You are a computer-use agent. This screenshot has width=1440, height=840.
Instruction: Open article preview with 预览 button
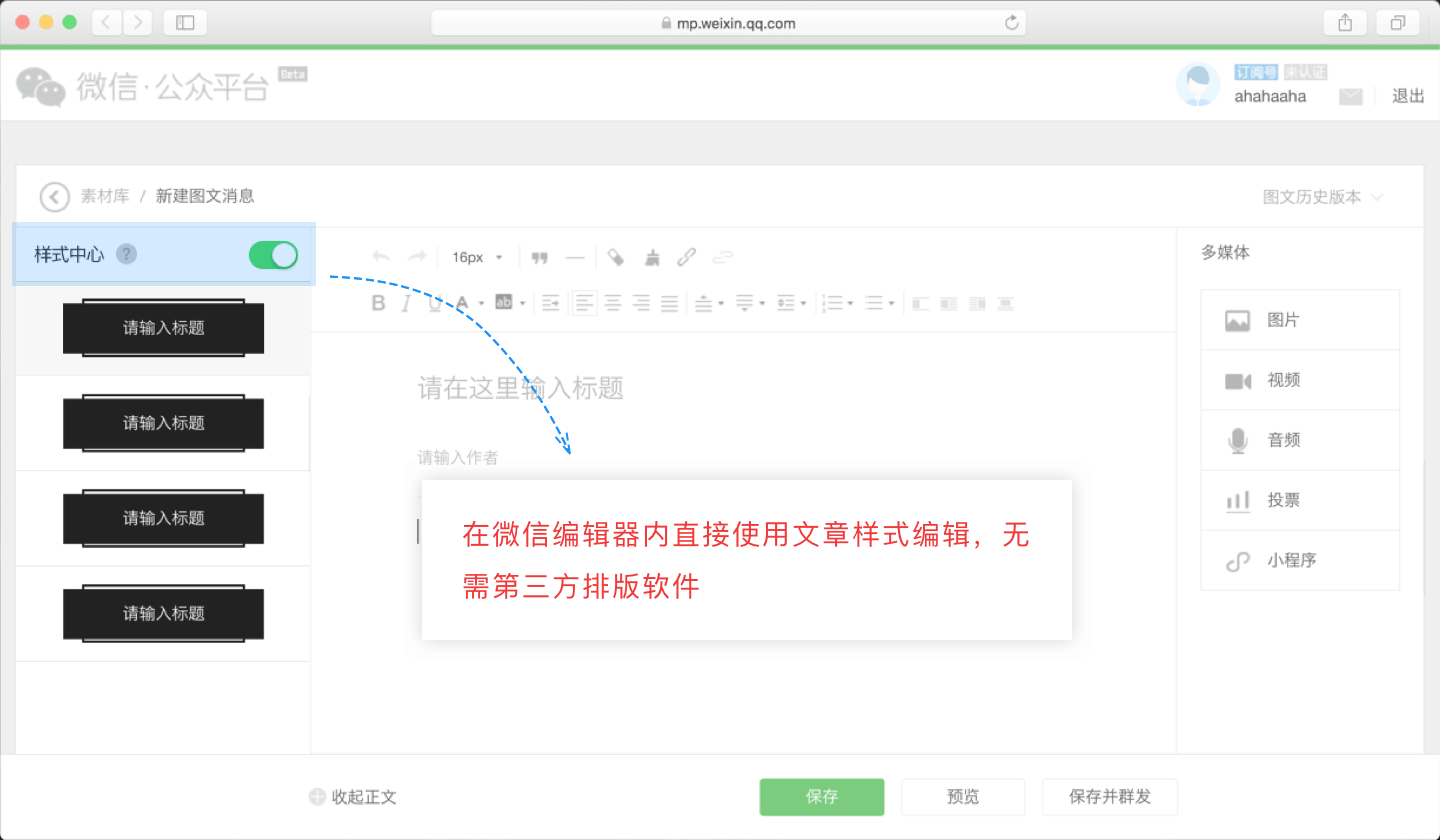coord(963,797)
